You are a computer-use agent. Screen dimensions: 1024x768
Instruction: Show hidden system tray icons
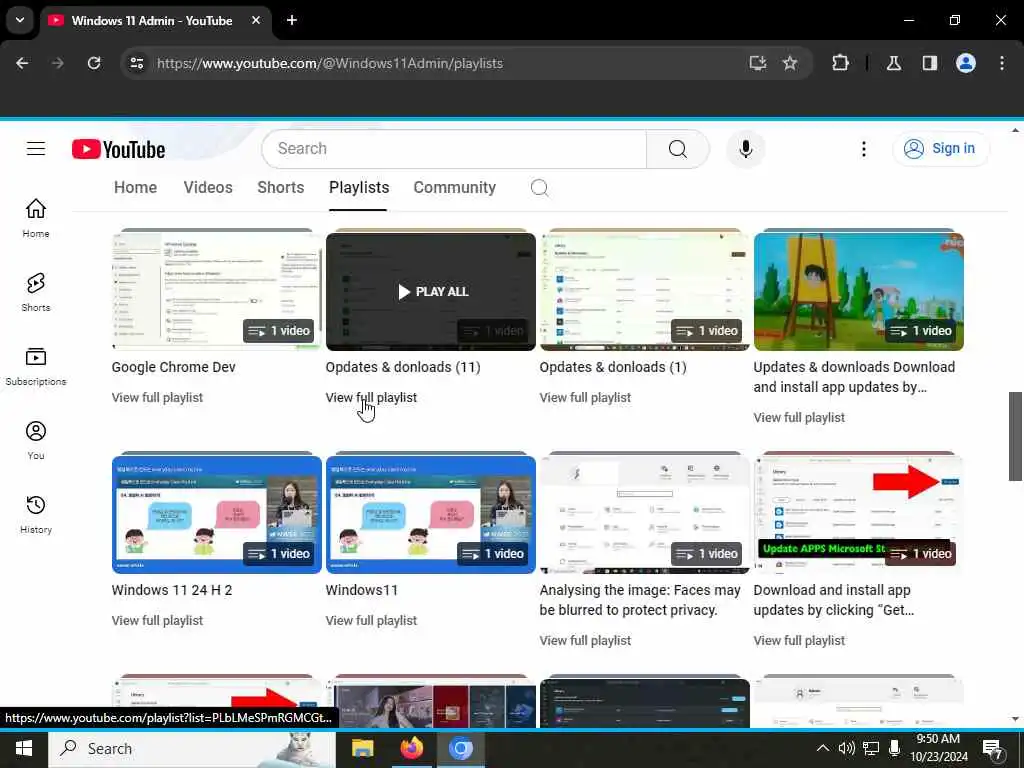pyautogui.click(x=823, y=748)
